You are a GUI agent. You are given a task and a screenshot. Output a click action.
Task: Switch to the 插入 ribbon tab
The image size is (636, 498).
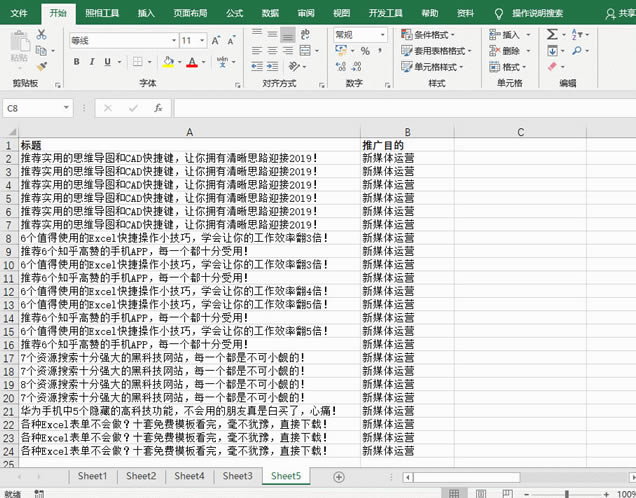pos(146,14)
